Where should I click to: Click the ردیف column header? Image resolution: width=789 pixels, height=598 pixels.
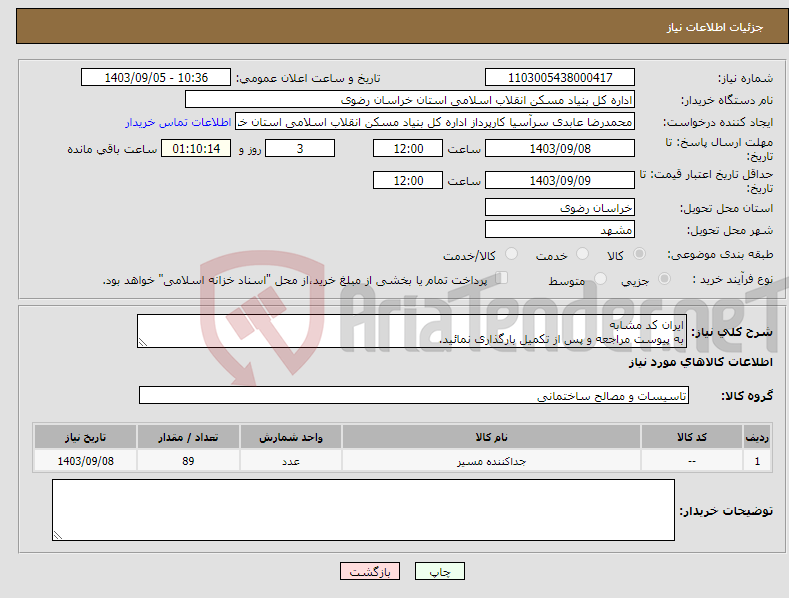click(x=757, y=437)
